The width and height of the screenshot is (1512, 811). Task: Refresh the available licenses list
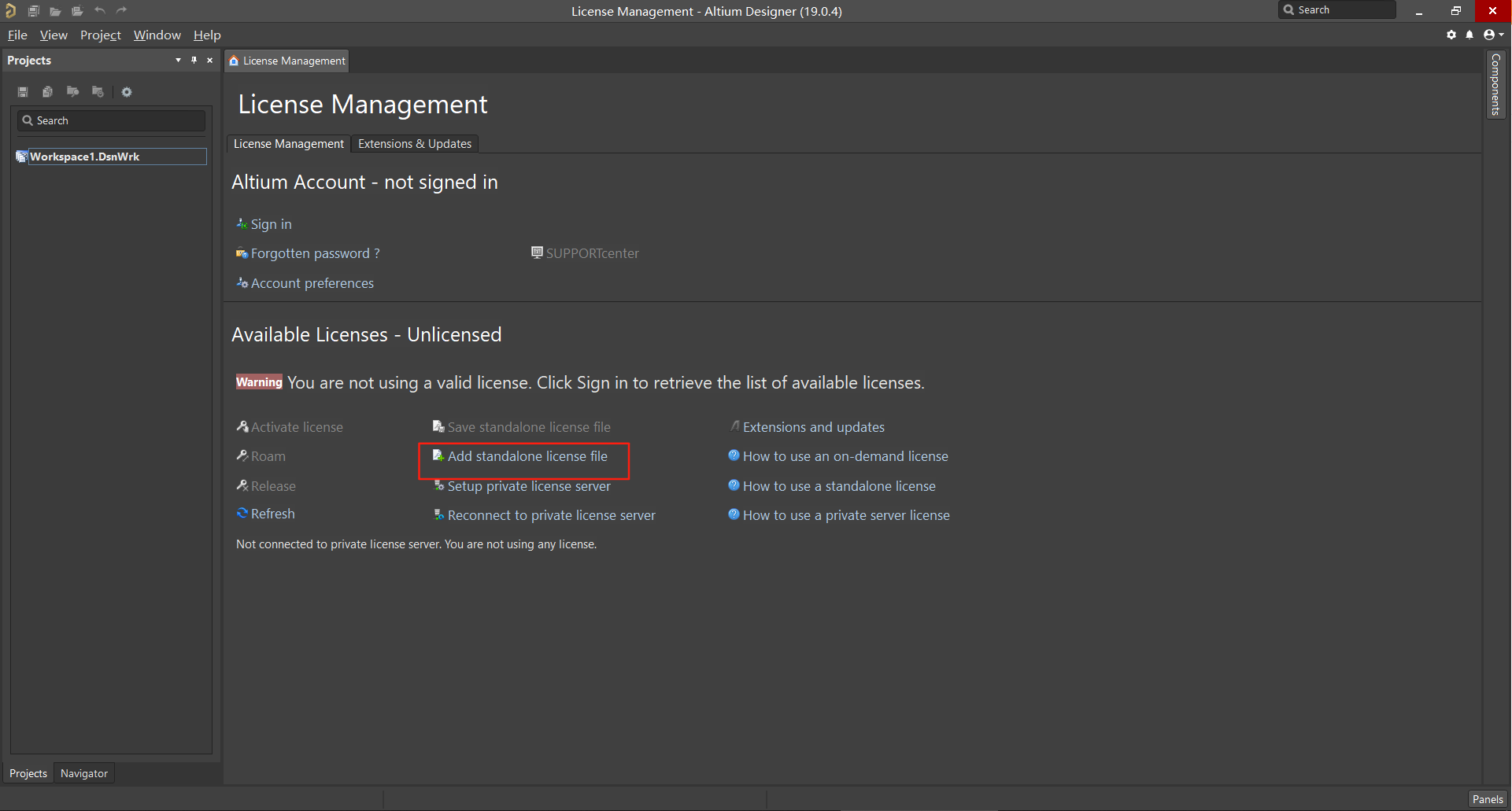pyautogui.click(x=266, y=514)
